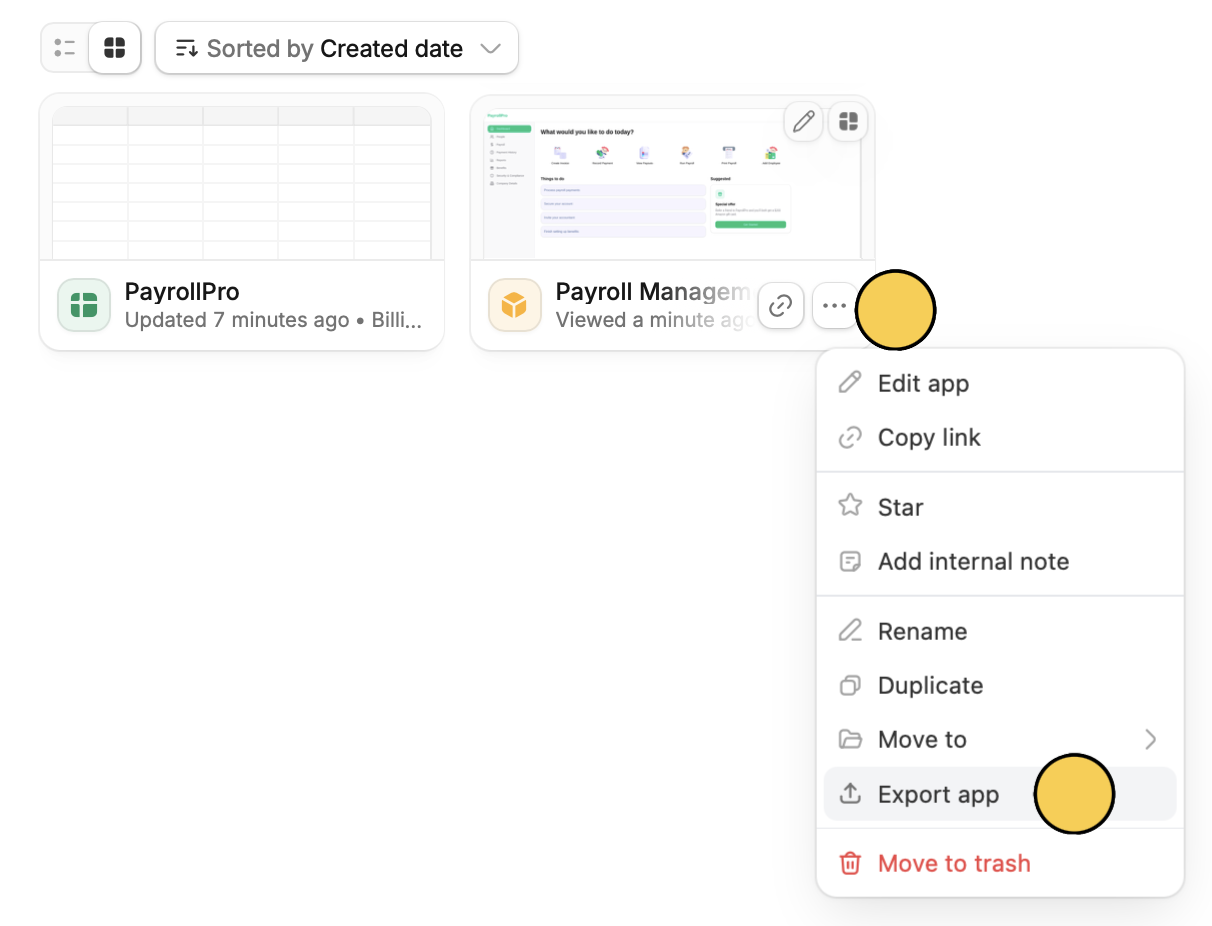The image size is (1212, 926).
Task: Expand Move to submenu chevron arrow
Action: click(1151, 739)
